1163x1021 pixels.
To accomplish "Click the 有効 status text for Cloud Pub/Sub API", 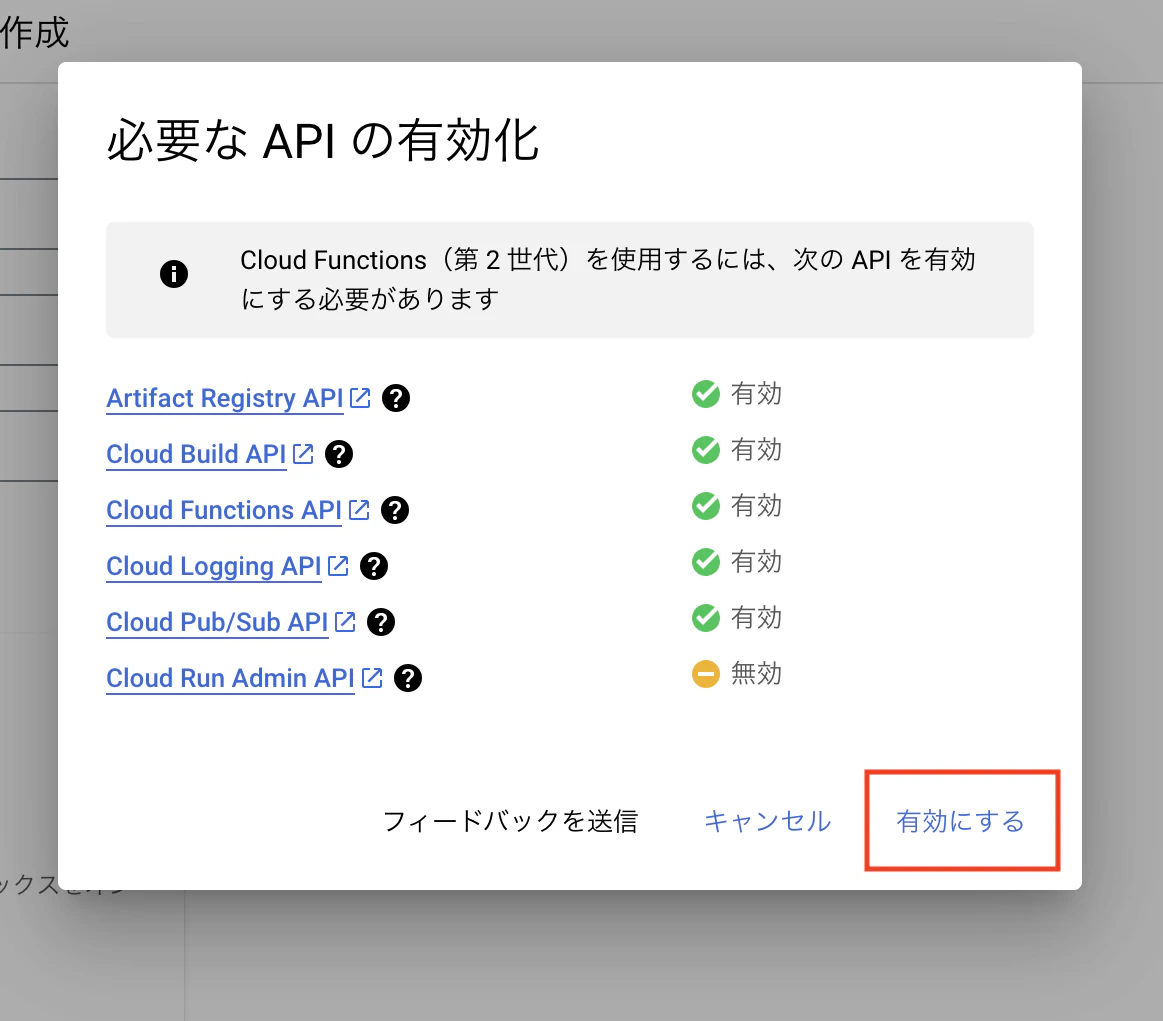I will pyautogui.click(x=757, y=617).
